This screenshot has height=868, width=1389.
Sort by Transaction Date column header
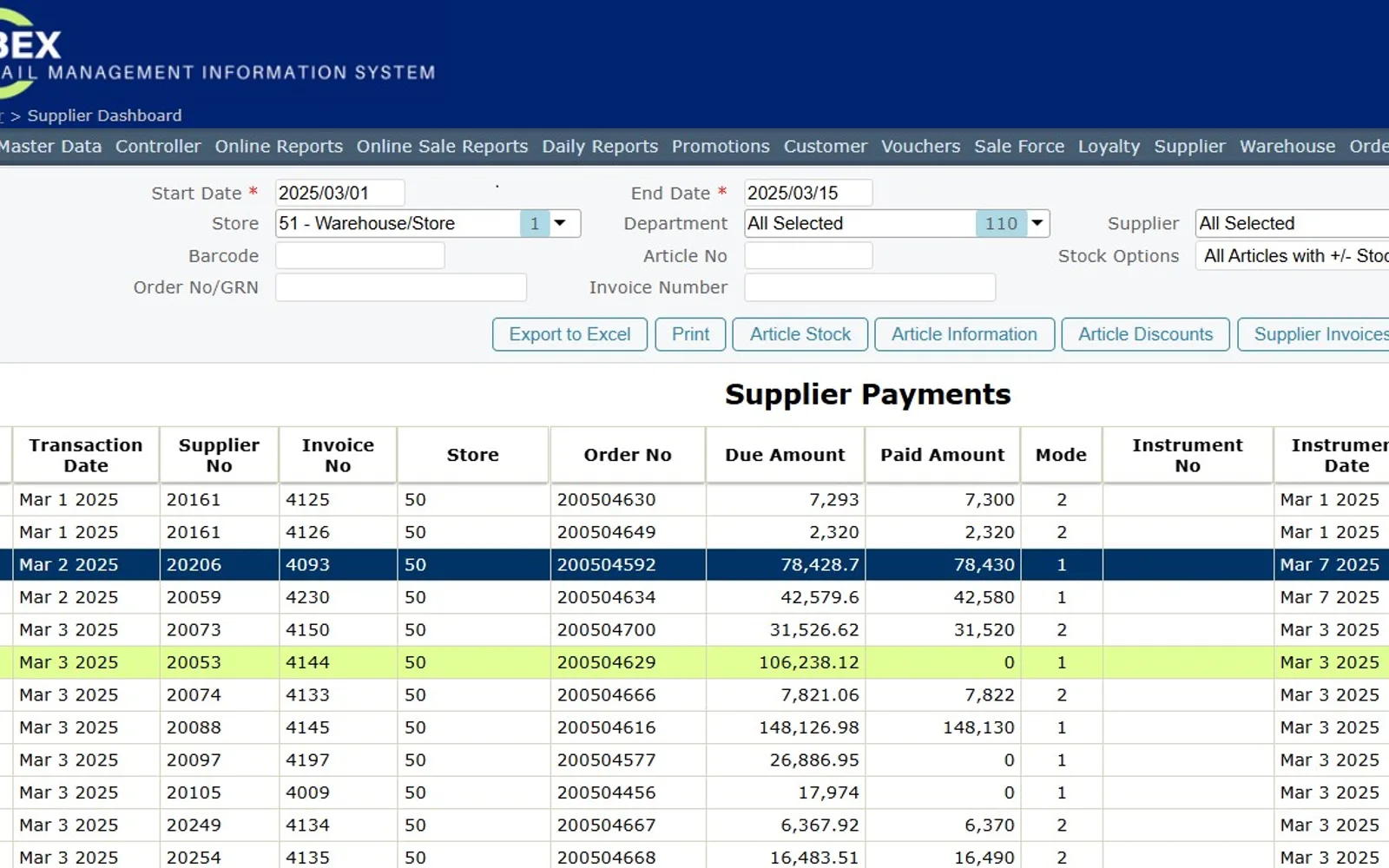(x=86, y=455)
